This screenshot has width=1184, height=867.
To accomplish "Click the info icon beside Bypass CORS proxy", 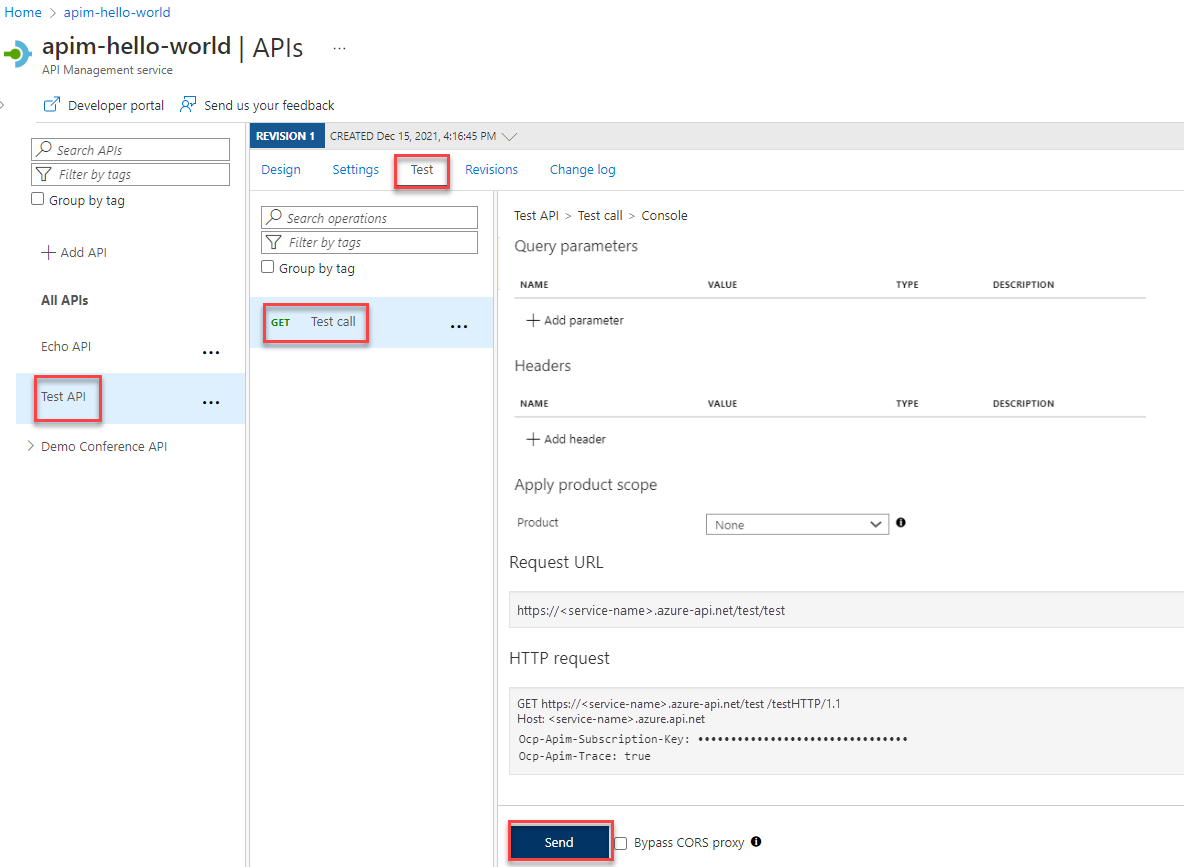I will (755, 843).
